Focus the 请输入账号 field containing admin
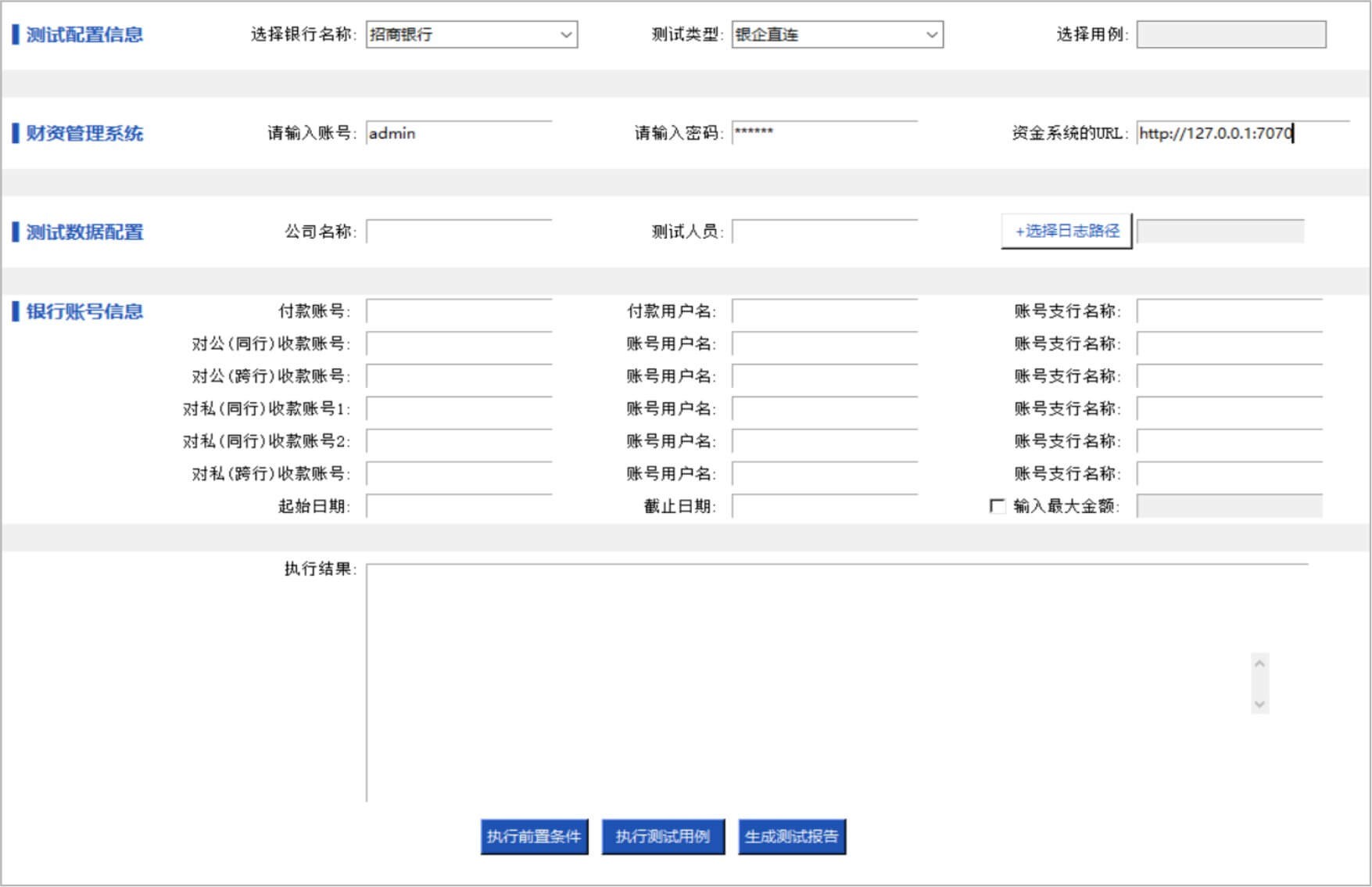Viewport: 1372px width, 887px height. [459, 134]
